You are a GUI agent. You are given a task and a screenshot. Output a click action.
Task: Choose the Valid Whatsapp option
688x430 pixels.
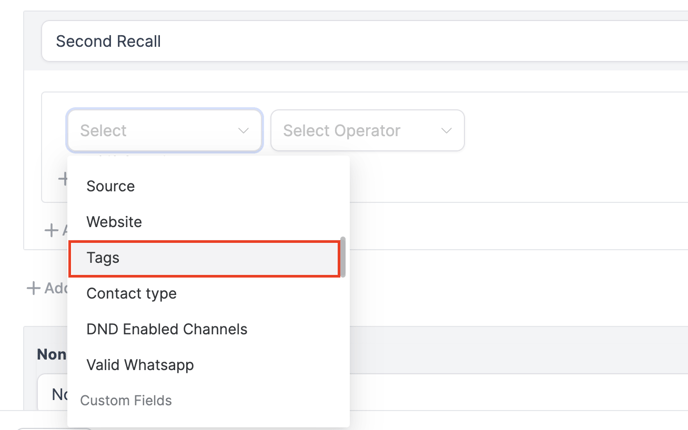[140, 365]
